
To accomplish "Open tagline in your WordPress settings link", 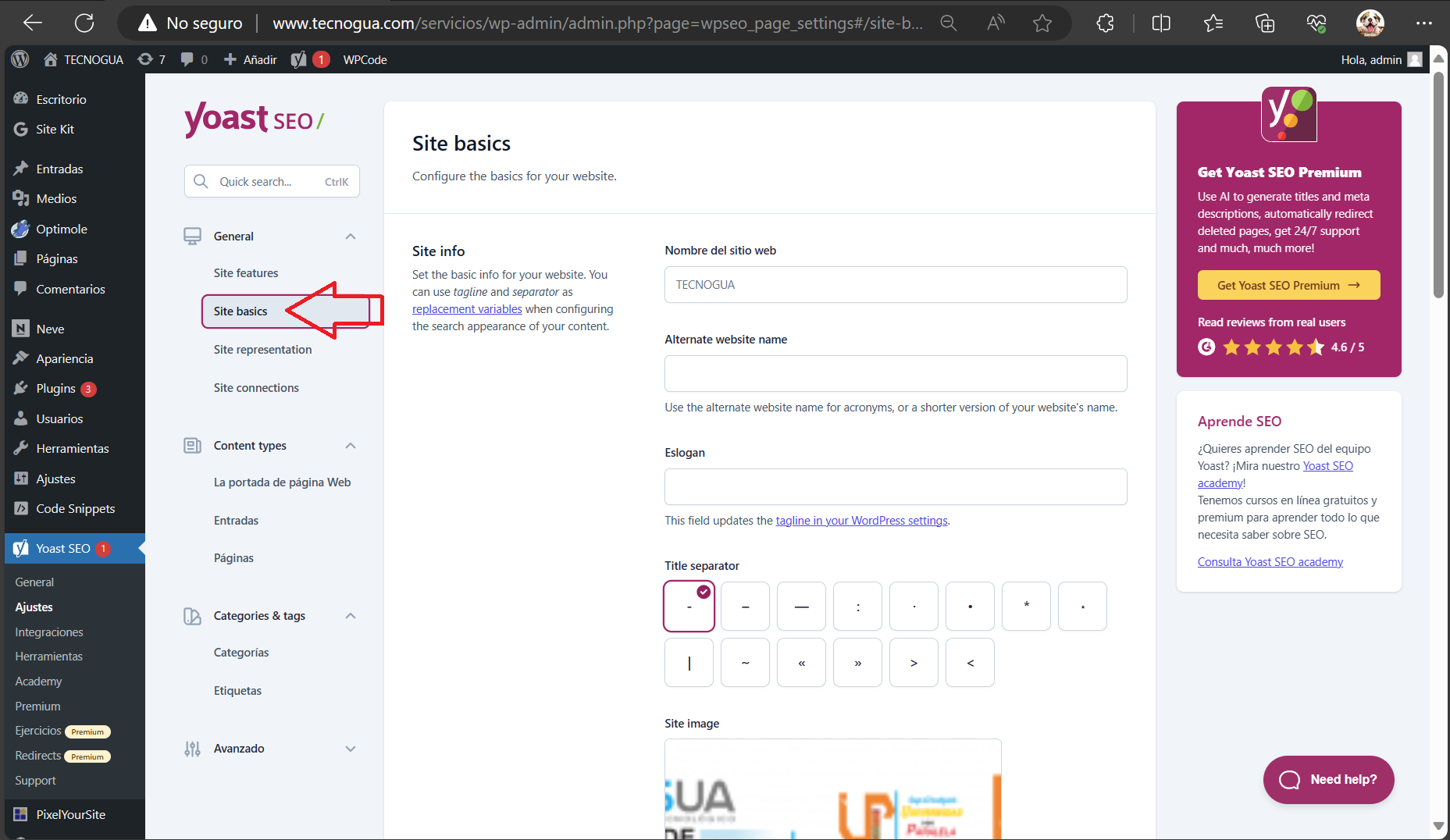I will [x=861, y=521].
